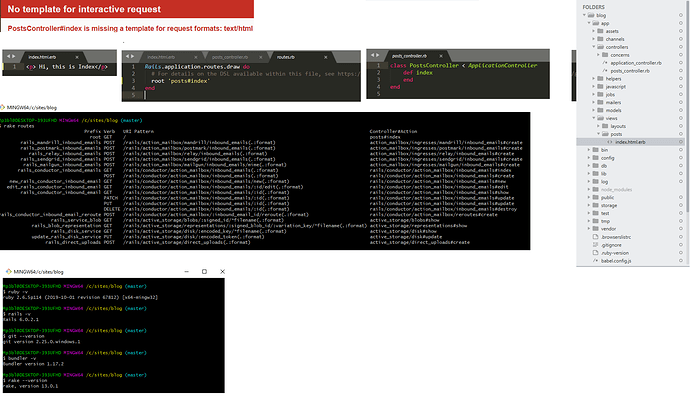Click the javascript folder icon in the sidebar

[x=600, y=86]
